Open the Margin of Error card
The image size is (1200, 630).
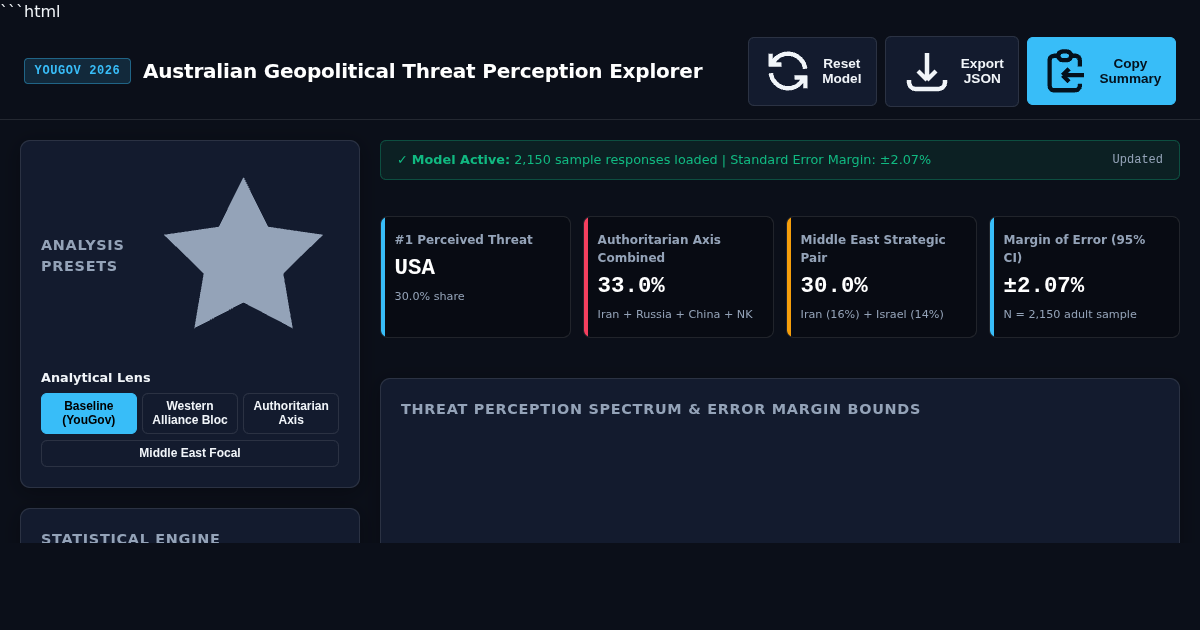coord(1084,277)
